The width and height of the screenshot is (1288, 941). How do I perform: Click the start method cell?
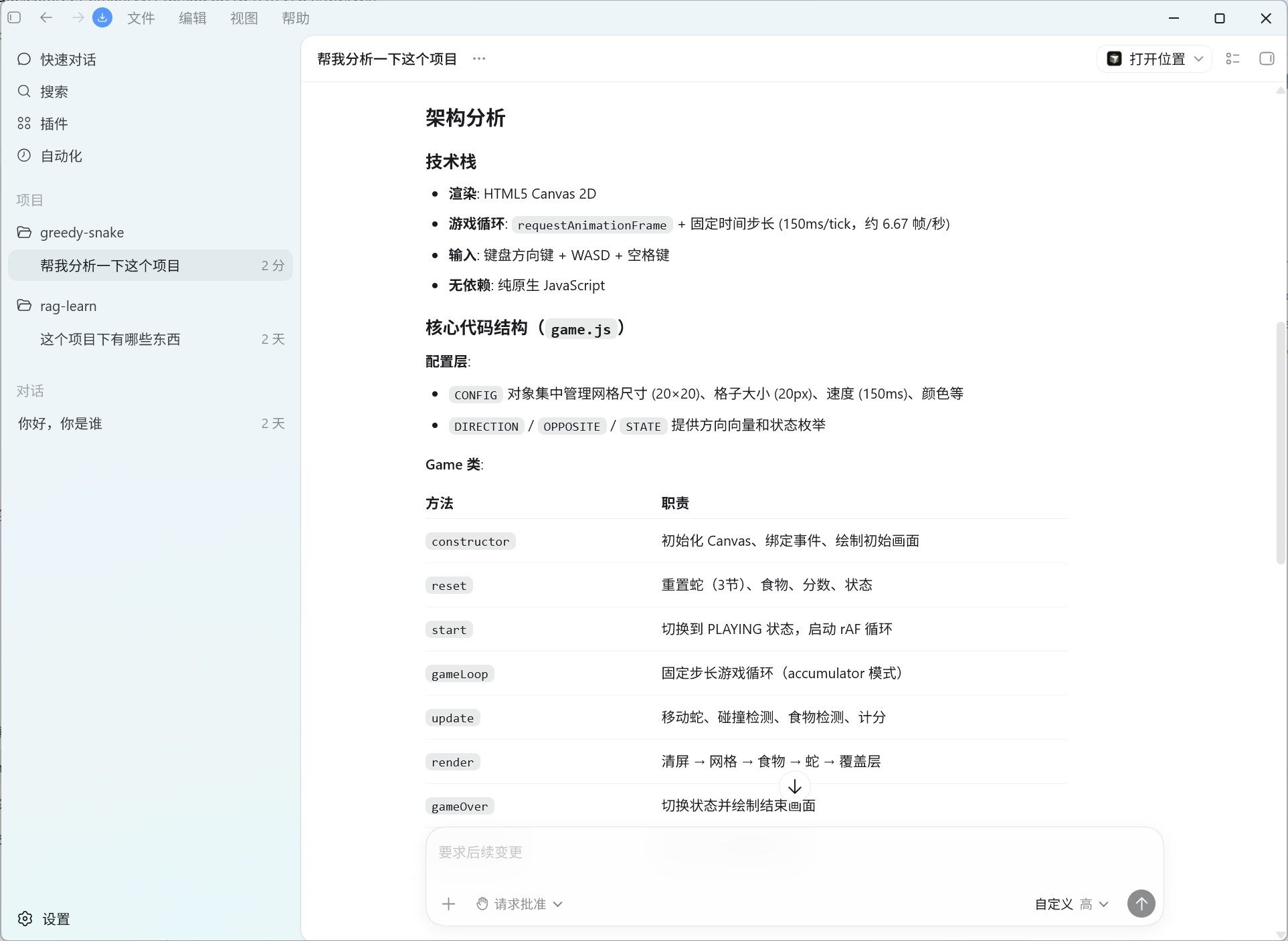tap(449, 629)
